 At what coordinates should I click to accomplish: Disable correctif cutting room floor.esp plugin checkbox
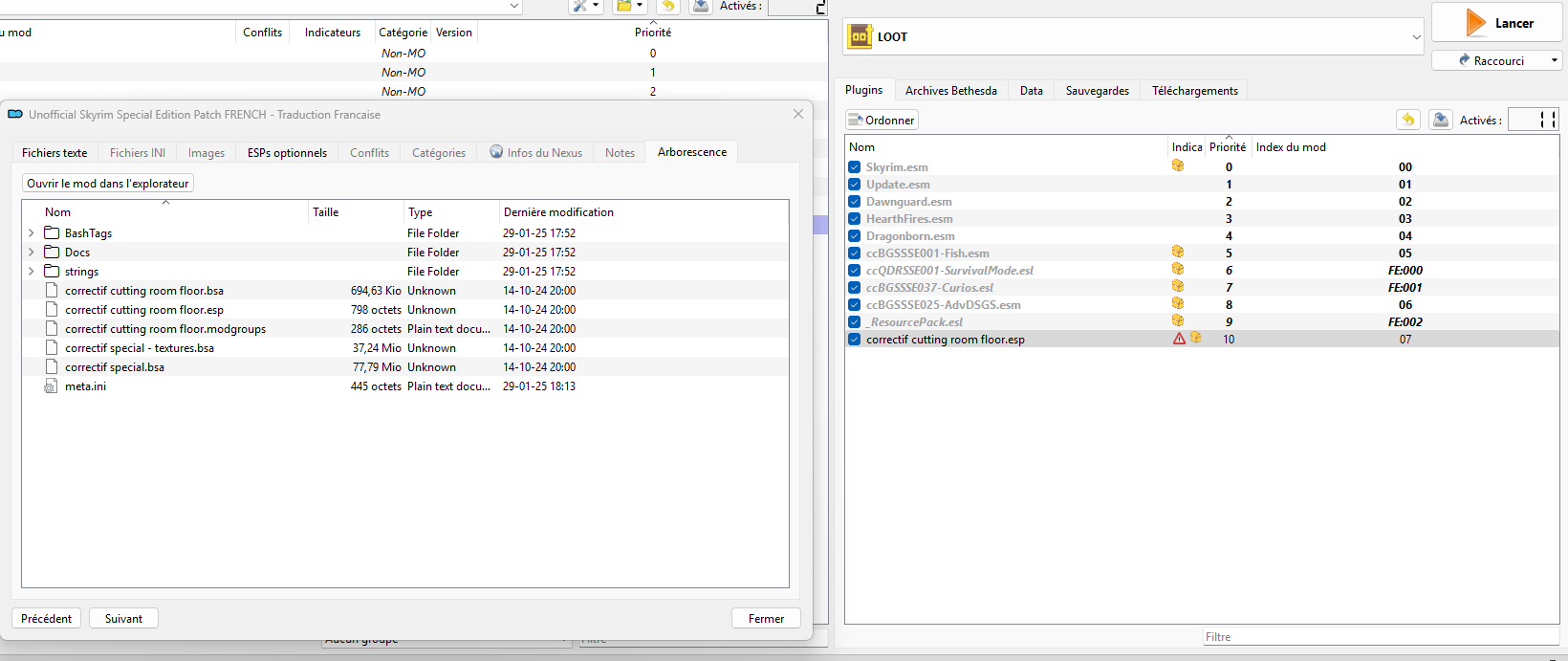click(855, 339)
